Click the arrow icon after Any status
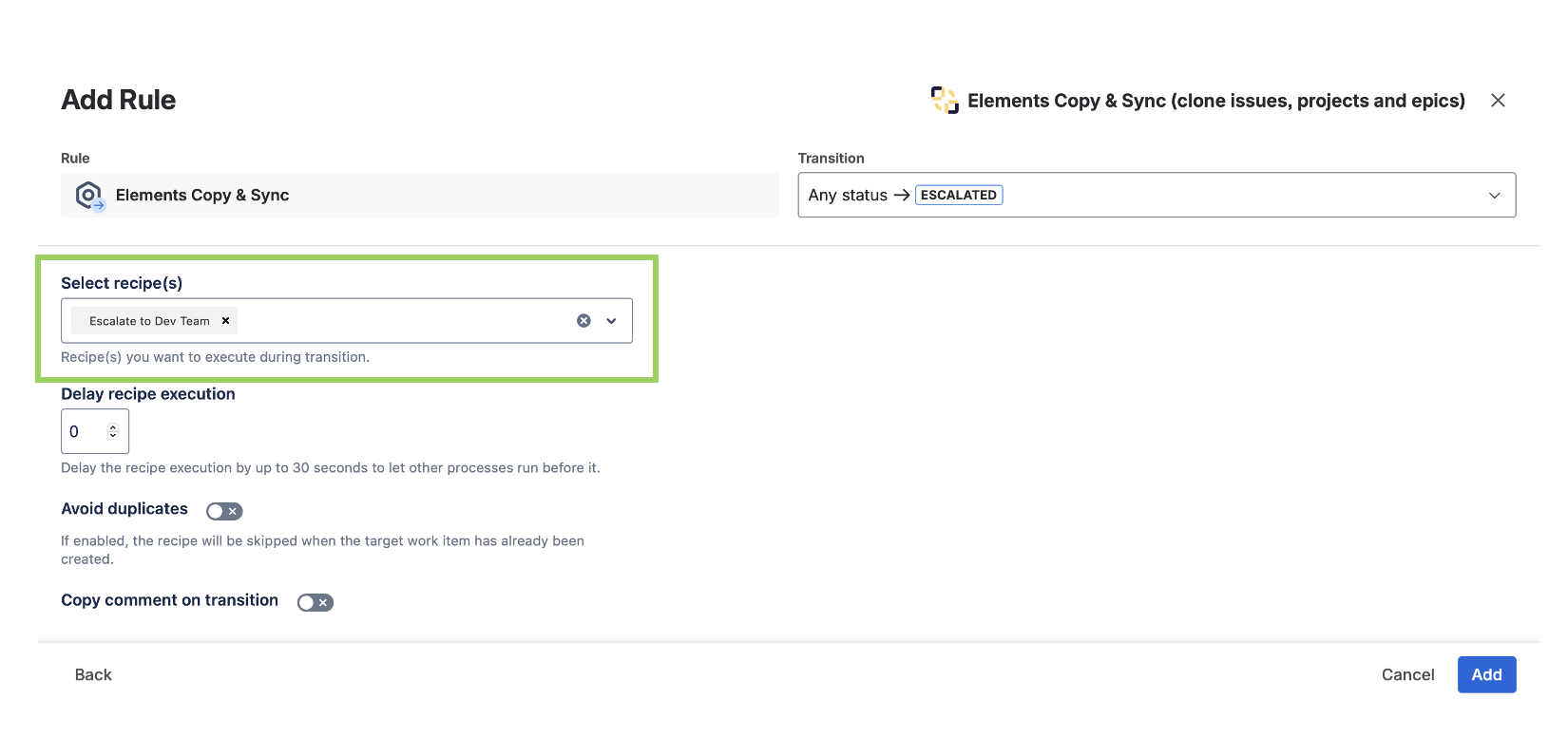This screenshot has width=1568, height=737. click(902, 195)
